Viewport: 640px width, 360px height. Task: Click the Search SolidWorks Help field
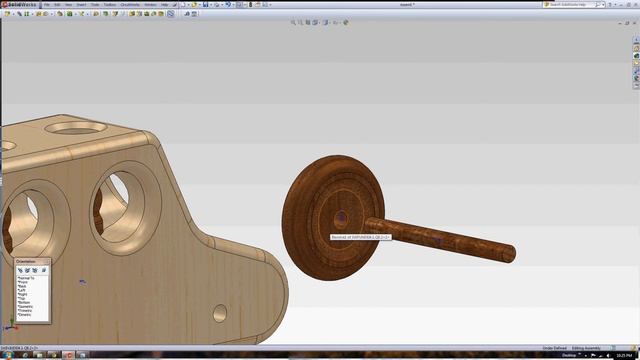[571, 4]
